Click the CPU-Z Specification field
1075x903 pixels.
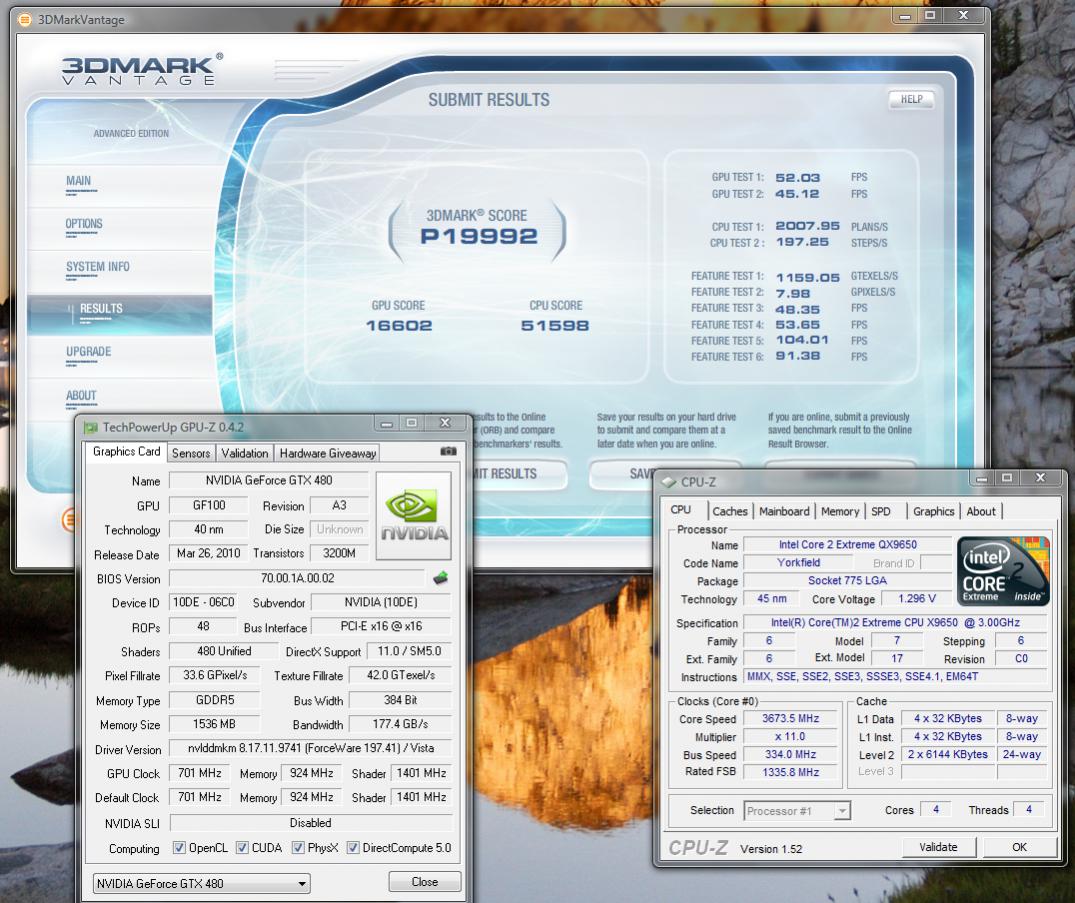(x=895, y=623)
